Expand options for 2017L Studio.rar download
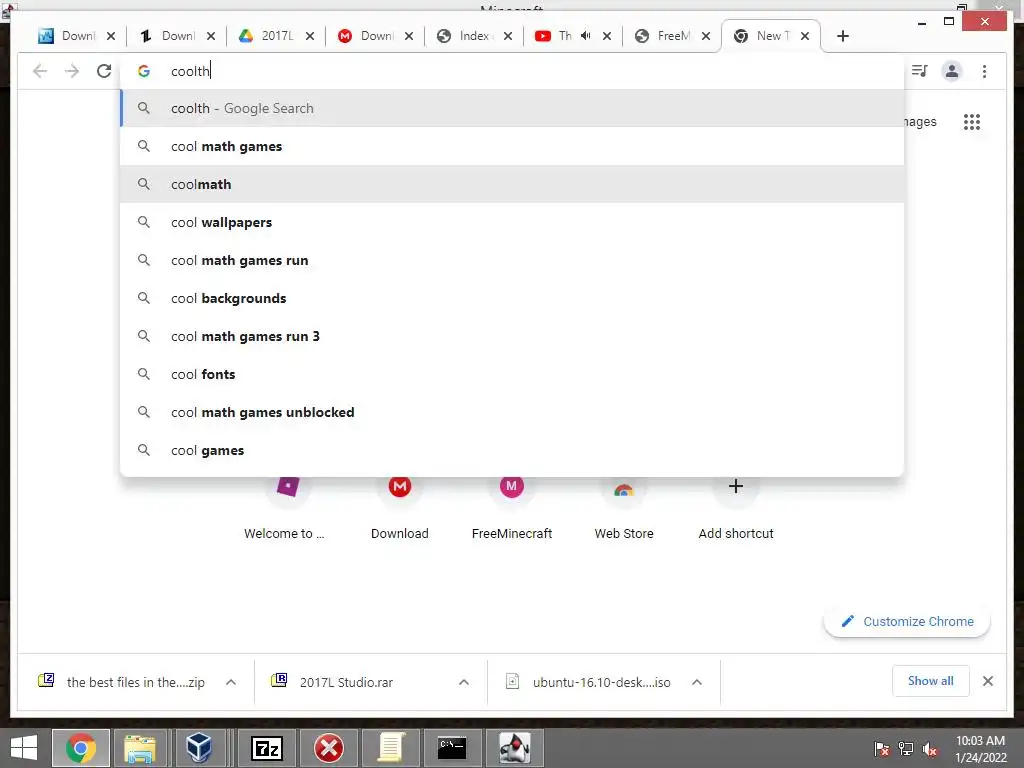1024x768 pixels. (x=464, y=682)
